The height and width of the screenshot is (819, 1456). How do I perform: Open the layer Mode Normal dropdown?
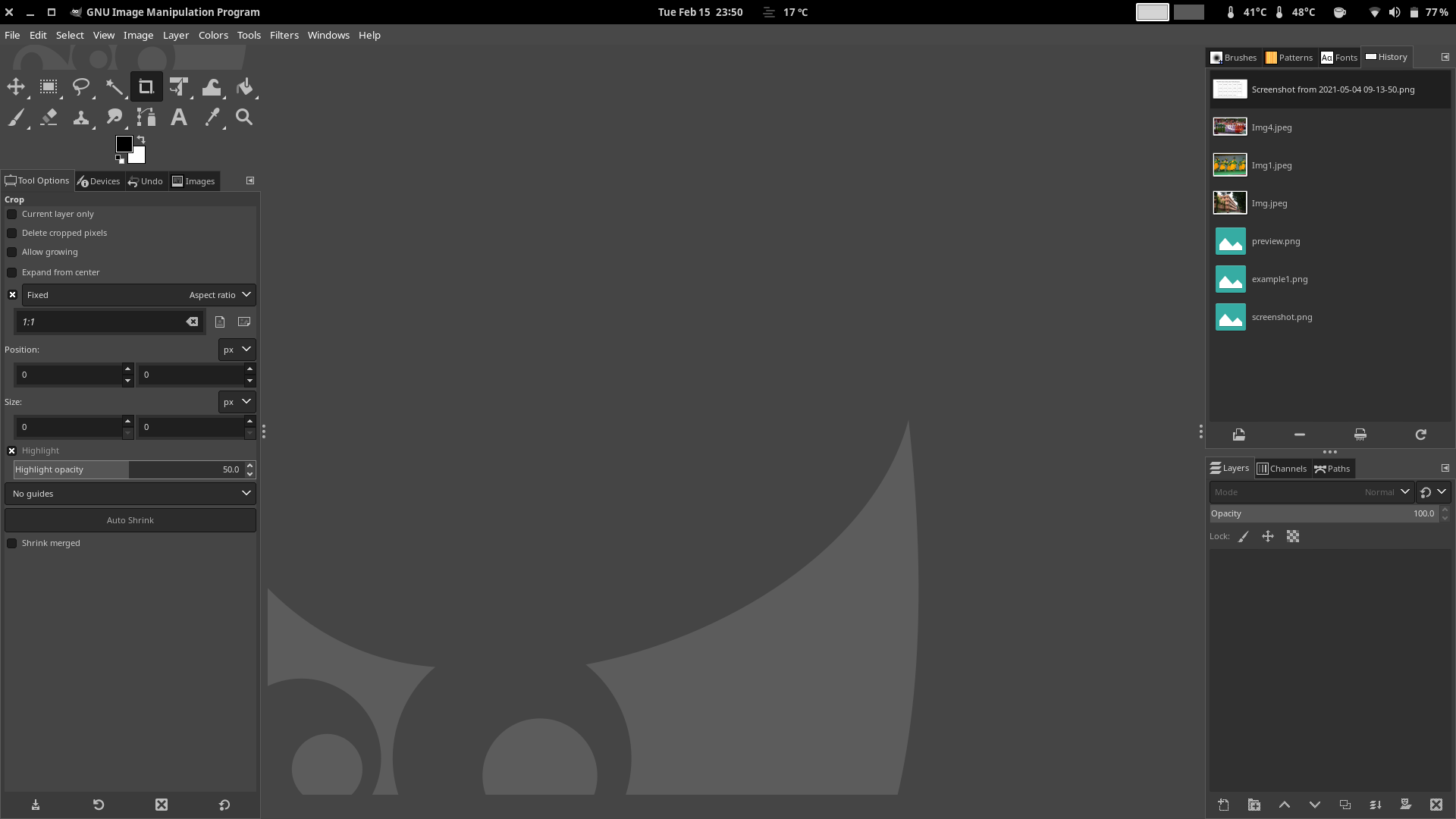1310,492
